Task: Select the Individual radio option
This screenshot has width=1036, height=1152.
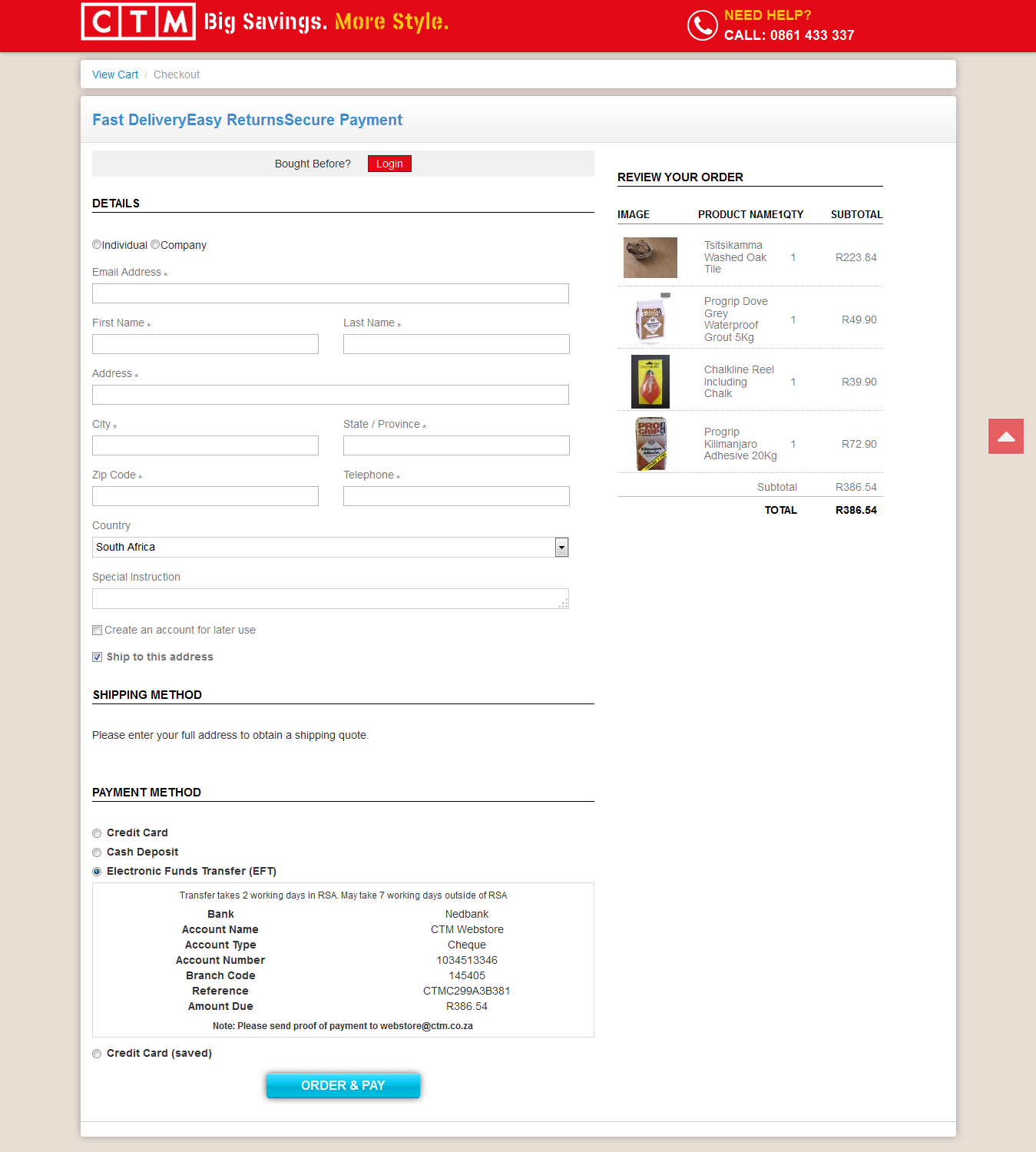Action: tap(97, 244)
